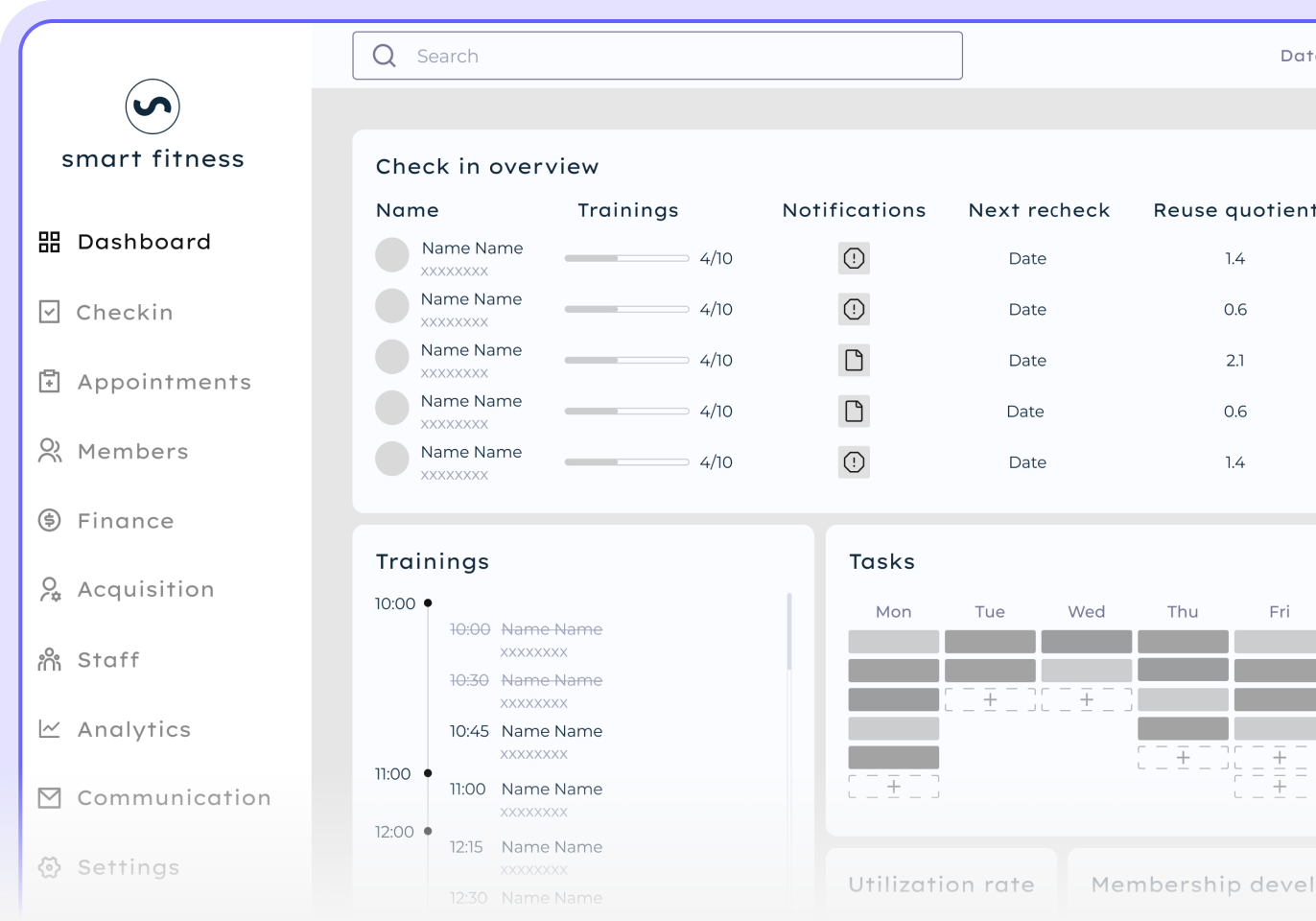
Task: Click the Staff group icon
Action: tap(50, 659)
